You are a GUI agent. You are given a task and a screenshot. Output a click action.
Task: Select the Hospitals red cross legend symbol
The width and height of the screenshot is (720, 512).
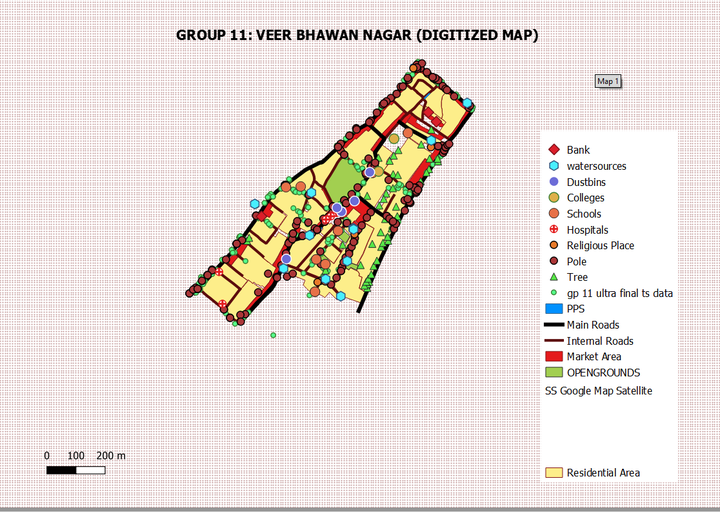click(x=553, y=230)
